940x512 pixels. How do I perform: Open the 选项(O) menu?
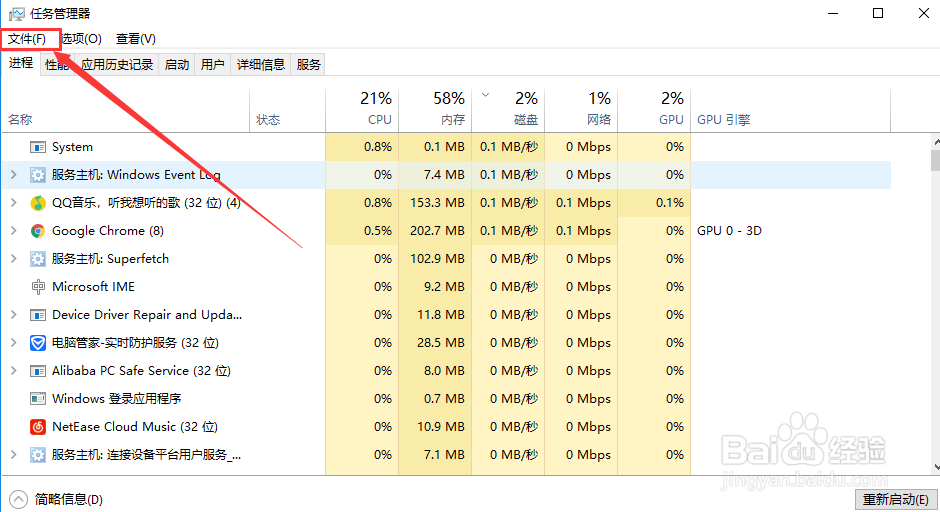[81, 39]
